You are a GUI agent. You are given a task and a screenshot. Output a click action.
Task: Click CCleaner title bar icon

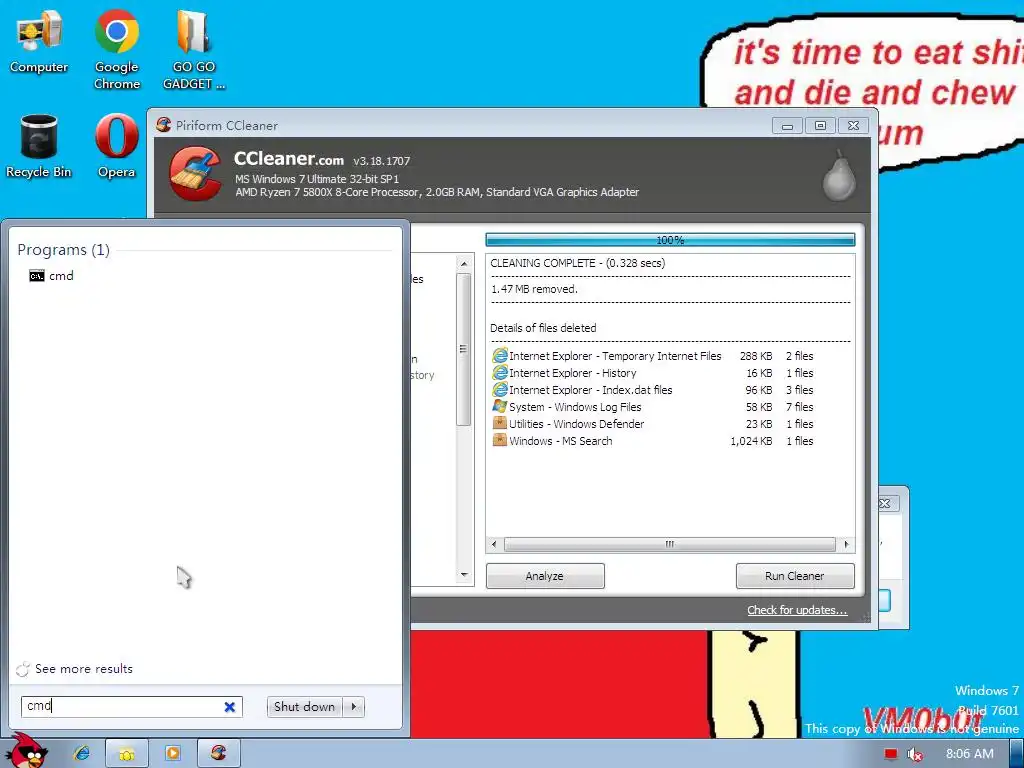[x=164, y=125]
